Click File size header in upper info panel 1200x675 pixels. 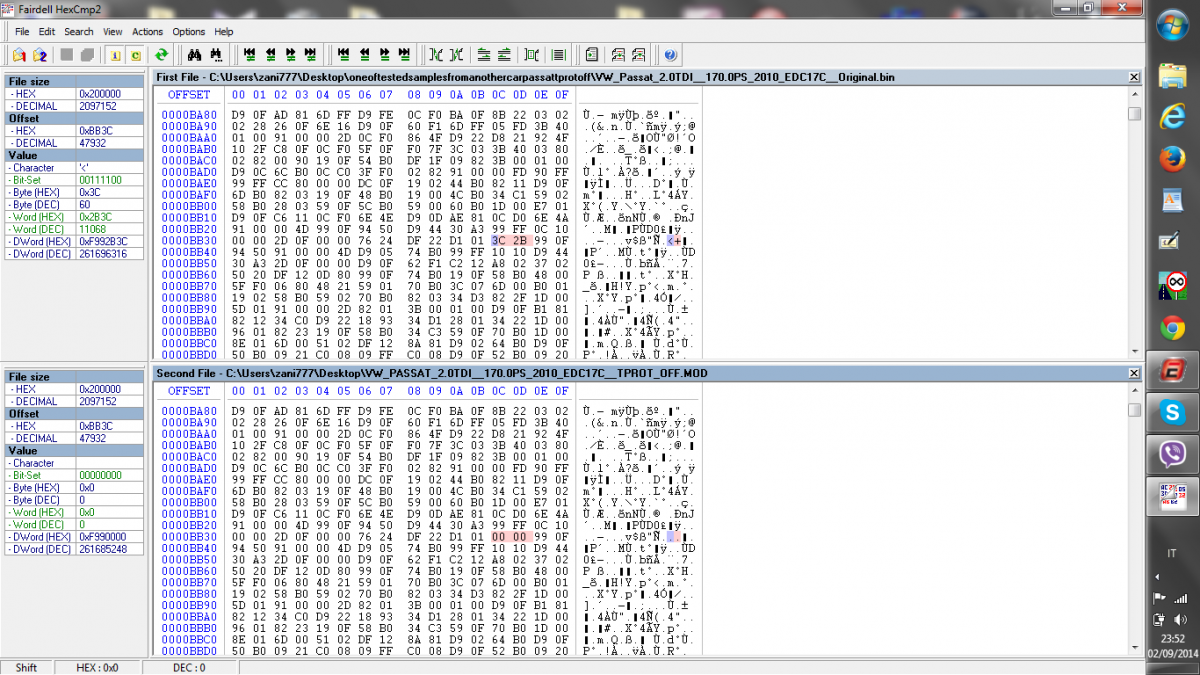[73, 81]
